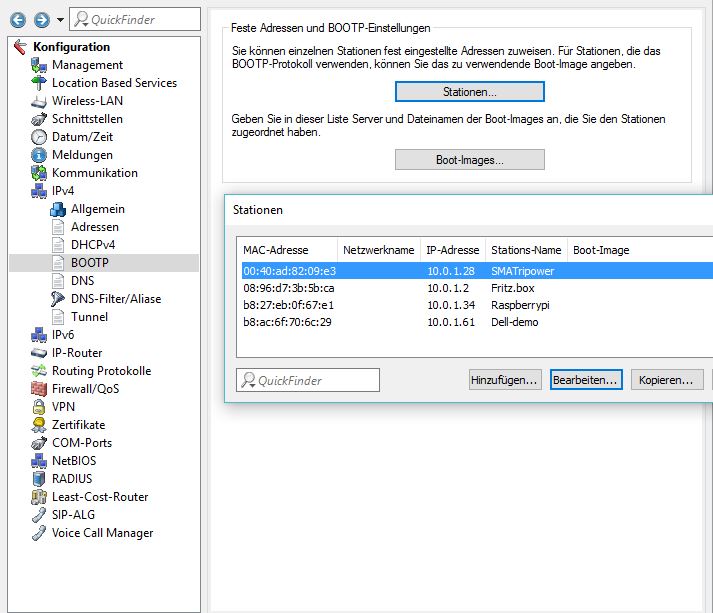Click MAC address b8:ac:6f:70:6c:29
713x613 pixels.
tap(287, 322)
